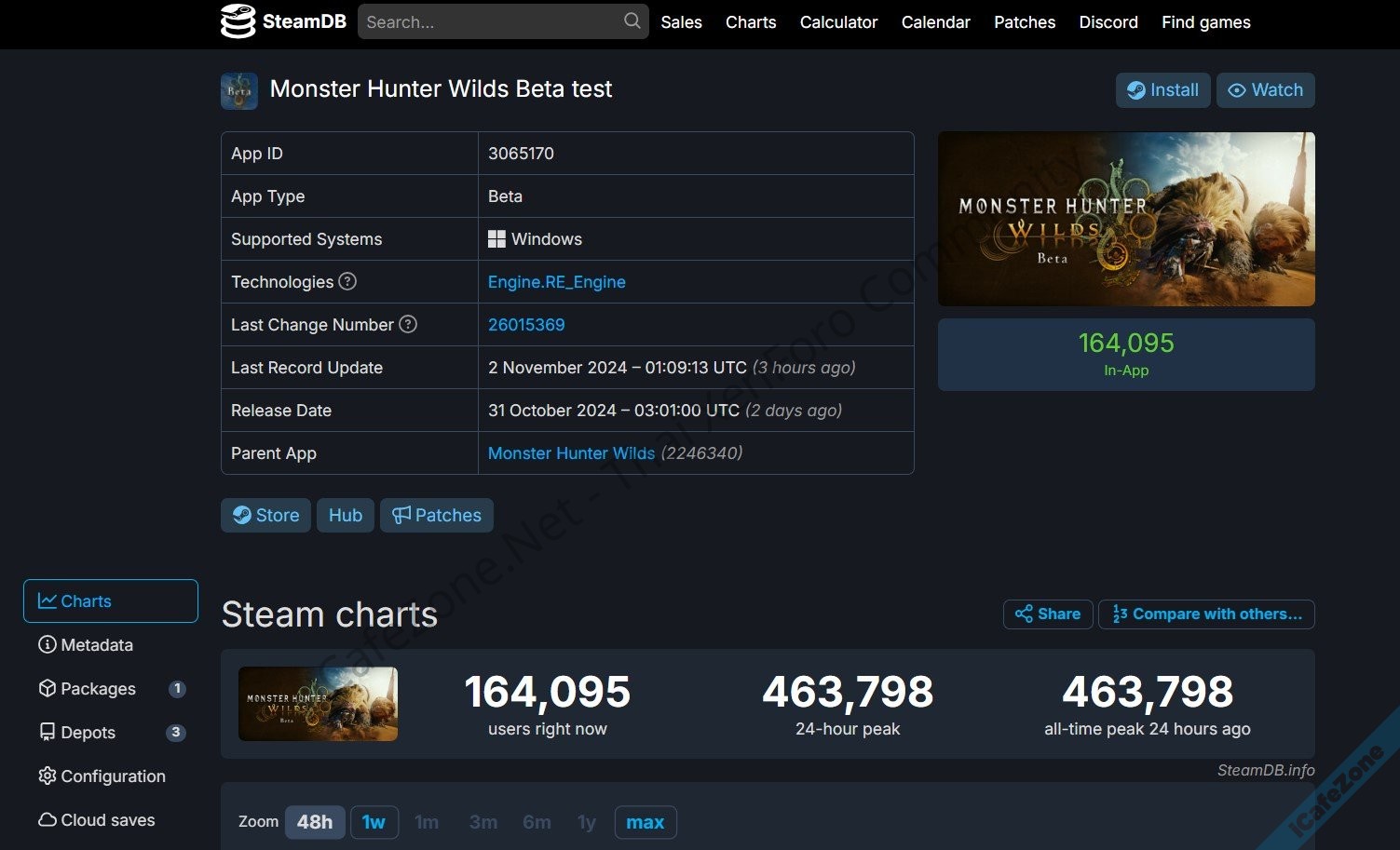Open the Sales page in navigation
Screen dimensions: 1400x850
(x=681, y=22)
